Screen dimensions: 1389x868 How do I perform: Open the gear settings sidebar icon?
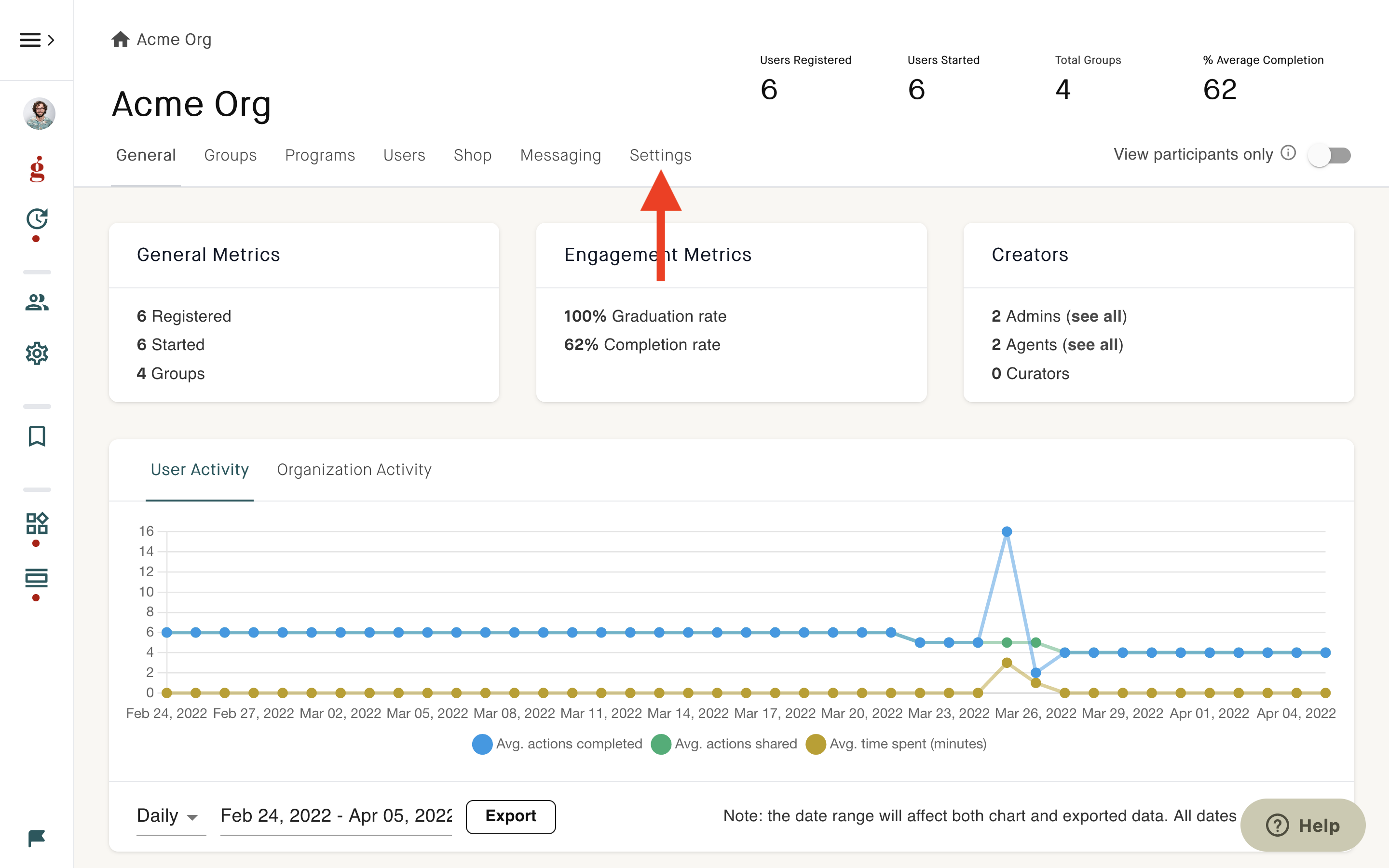pos(37,353)
